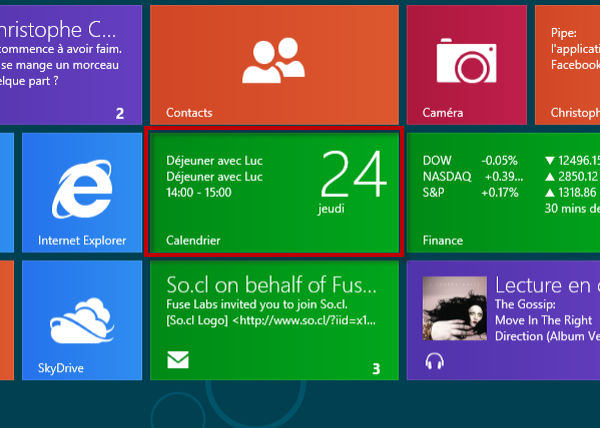Click the jeudi day text

[x=331, y=209]
